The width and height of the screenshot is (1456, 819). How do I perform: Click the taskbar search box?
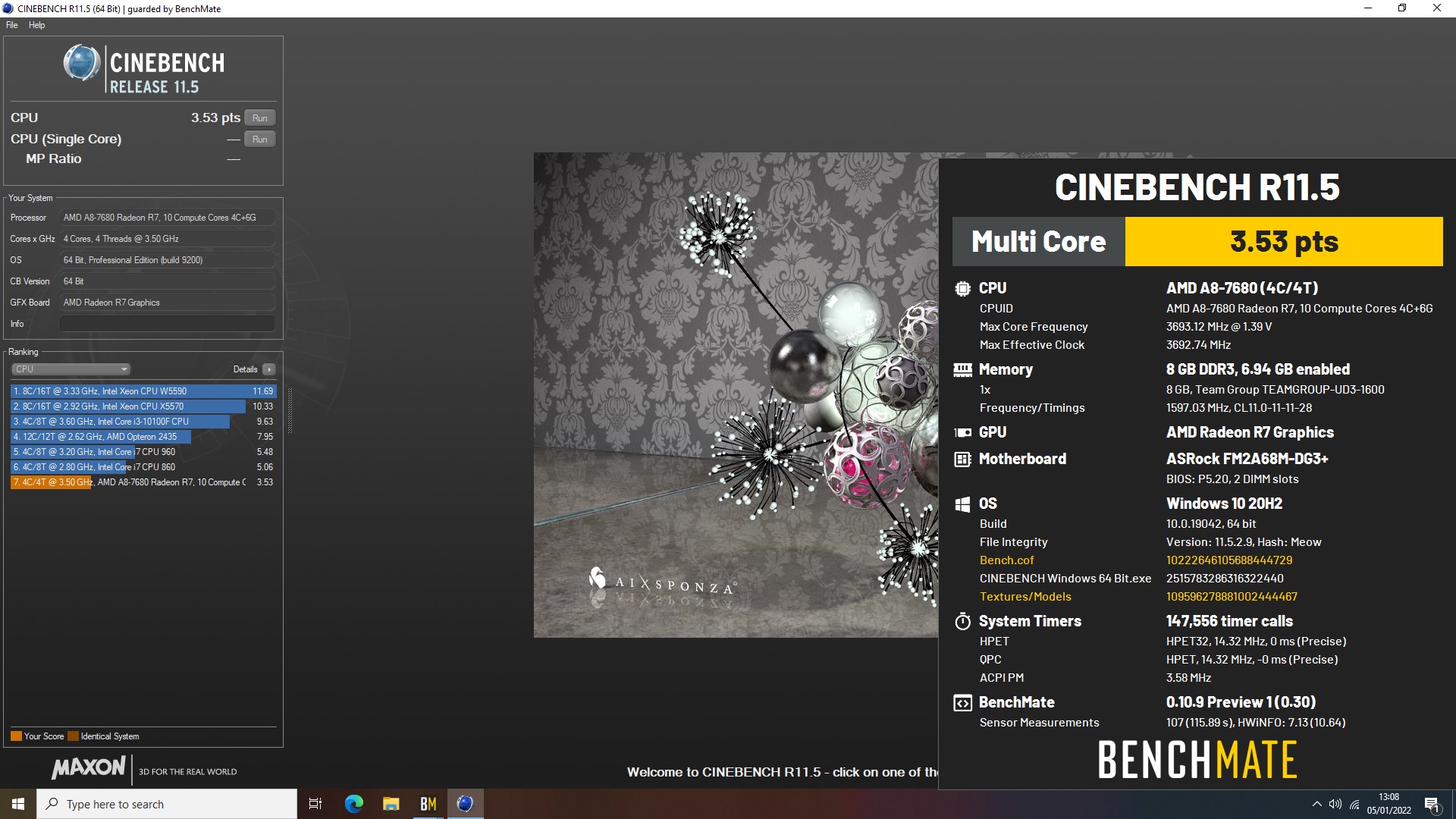pos(167,804)
